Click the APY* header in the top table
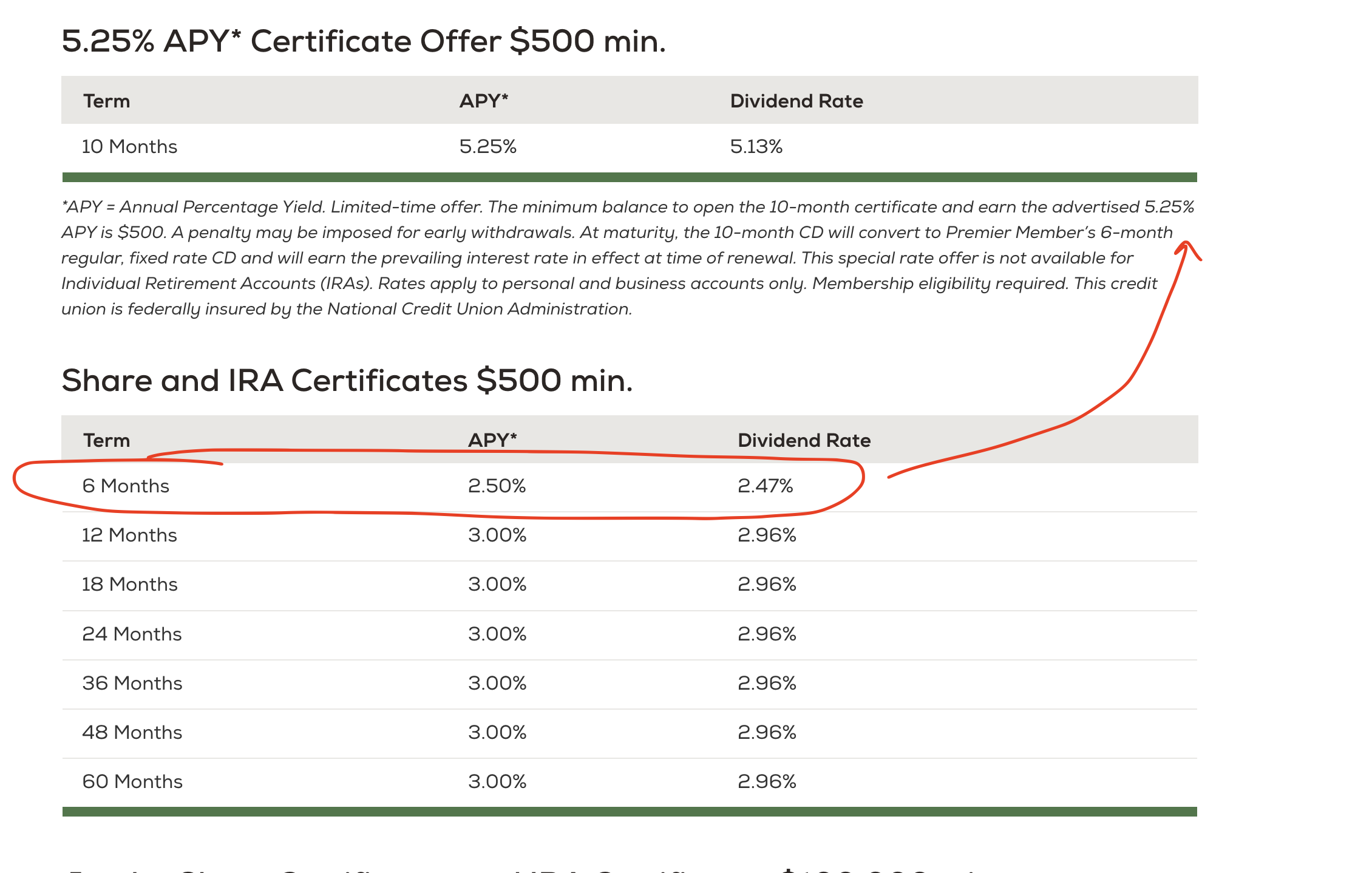Screen dimensions: 1372x873 coord(483,101)
